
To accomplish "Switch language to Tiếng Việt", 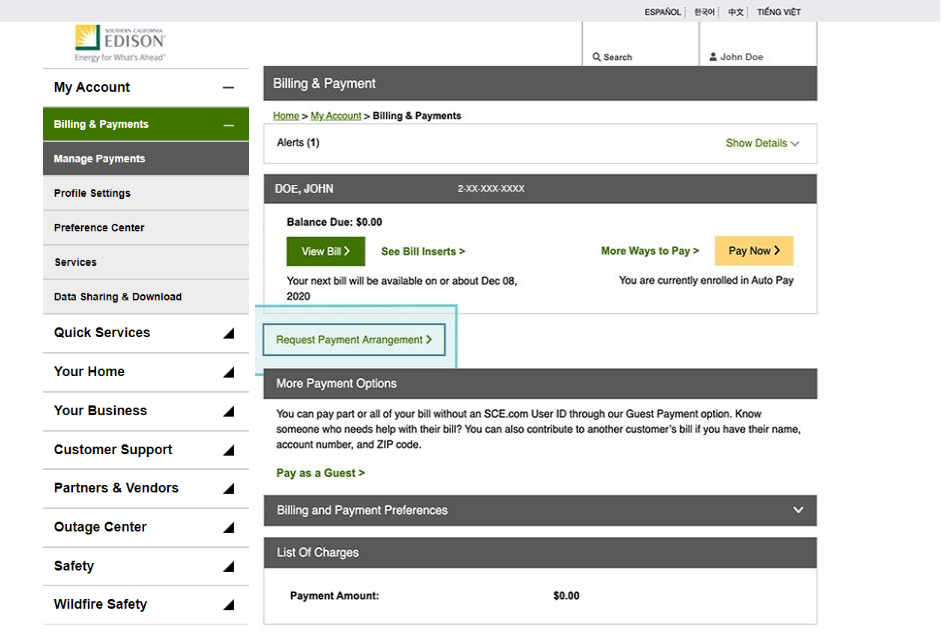I will (x=778, y=12).
